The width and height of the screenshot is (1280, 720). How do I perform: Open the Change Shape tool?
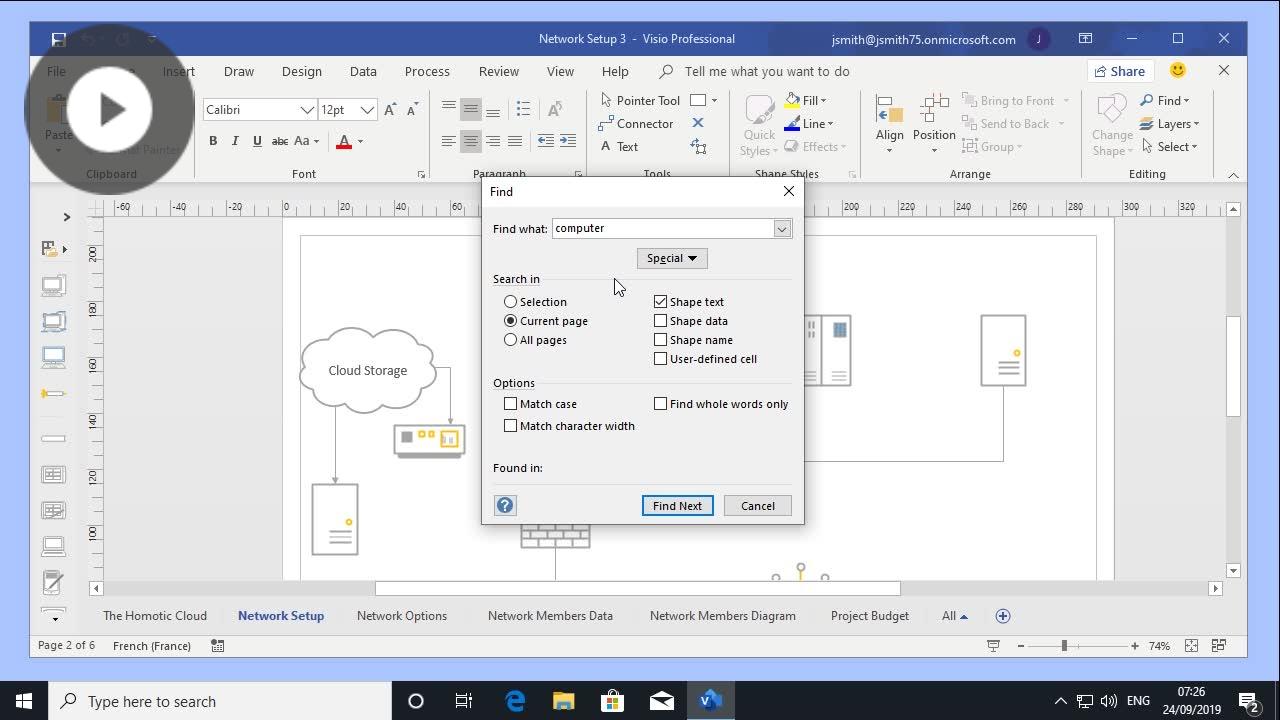1111,123
